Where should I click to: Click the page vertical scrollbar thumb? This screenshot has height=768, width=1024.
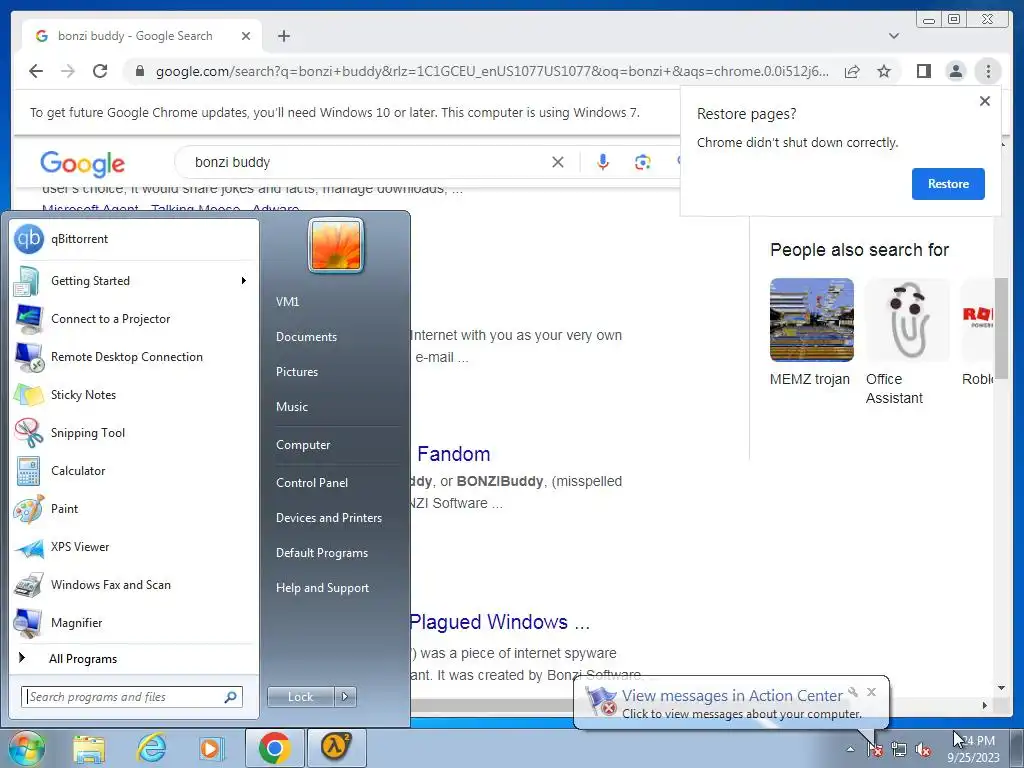[x=1001, y=328]
